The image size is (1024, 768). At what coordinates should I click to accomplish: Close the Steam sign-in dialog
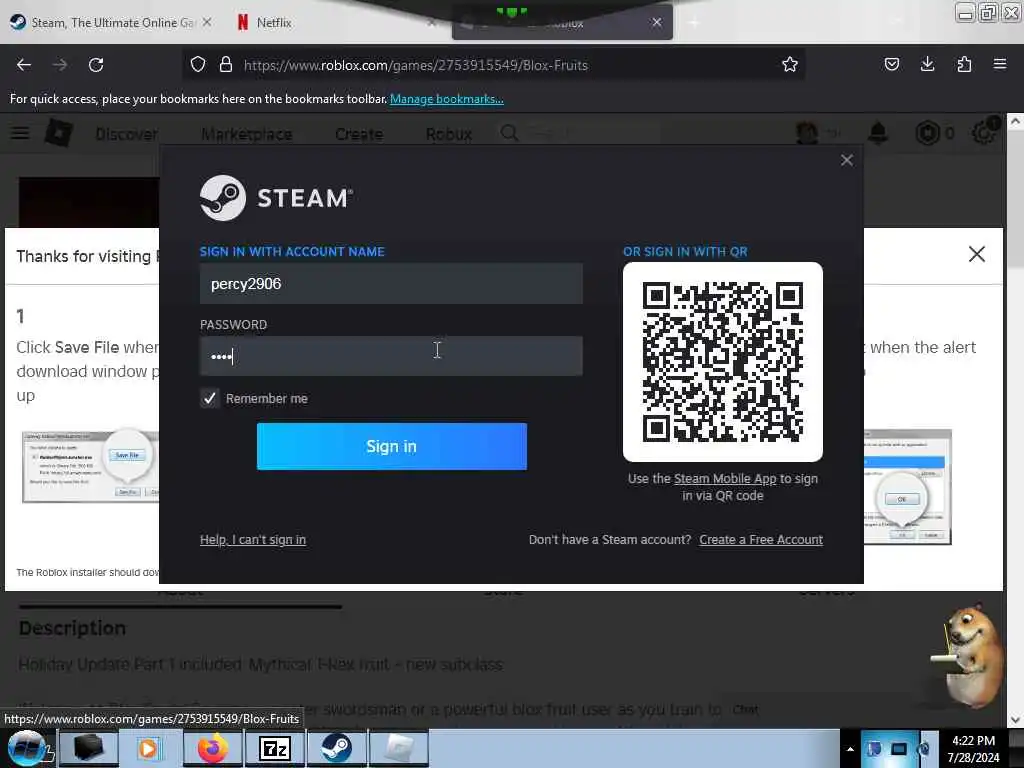847,160
